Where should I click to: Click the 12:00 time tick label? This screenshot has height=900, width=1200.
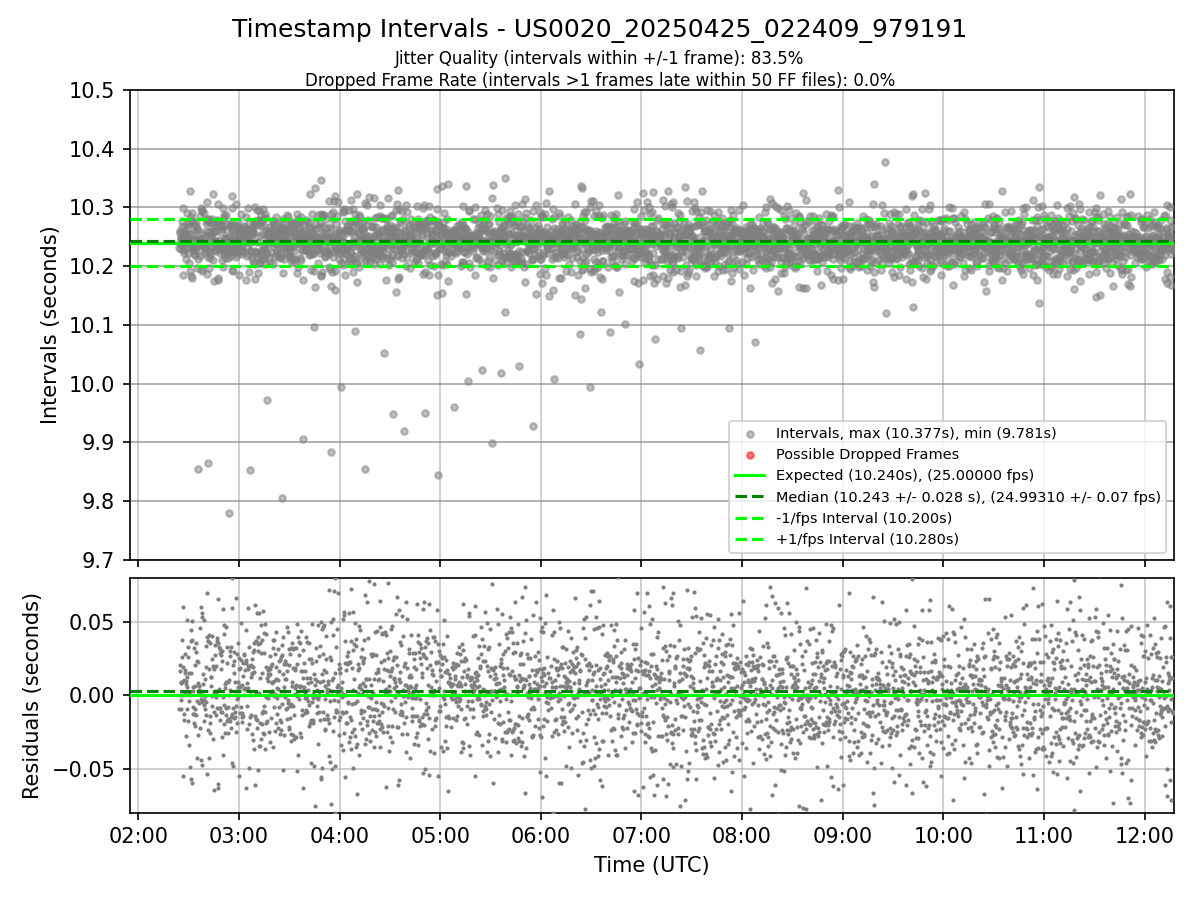(x=1145, y=834)
